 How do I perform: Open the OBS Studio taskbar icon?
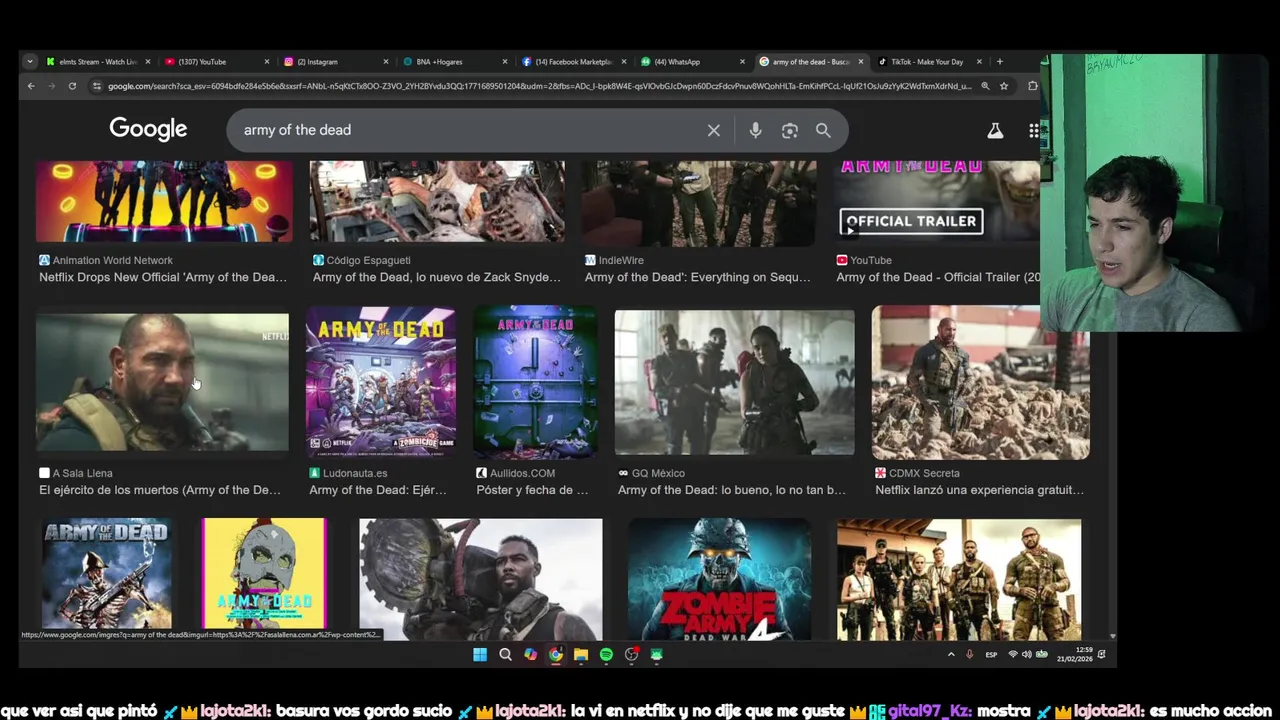pos(631,655)
